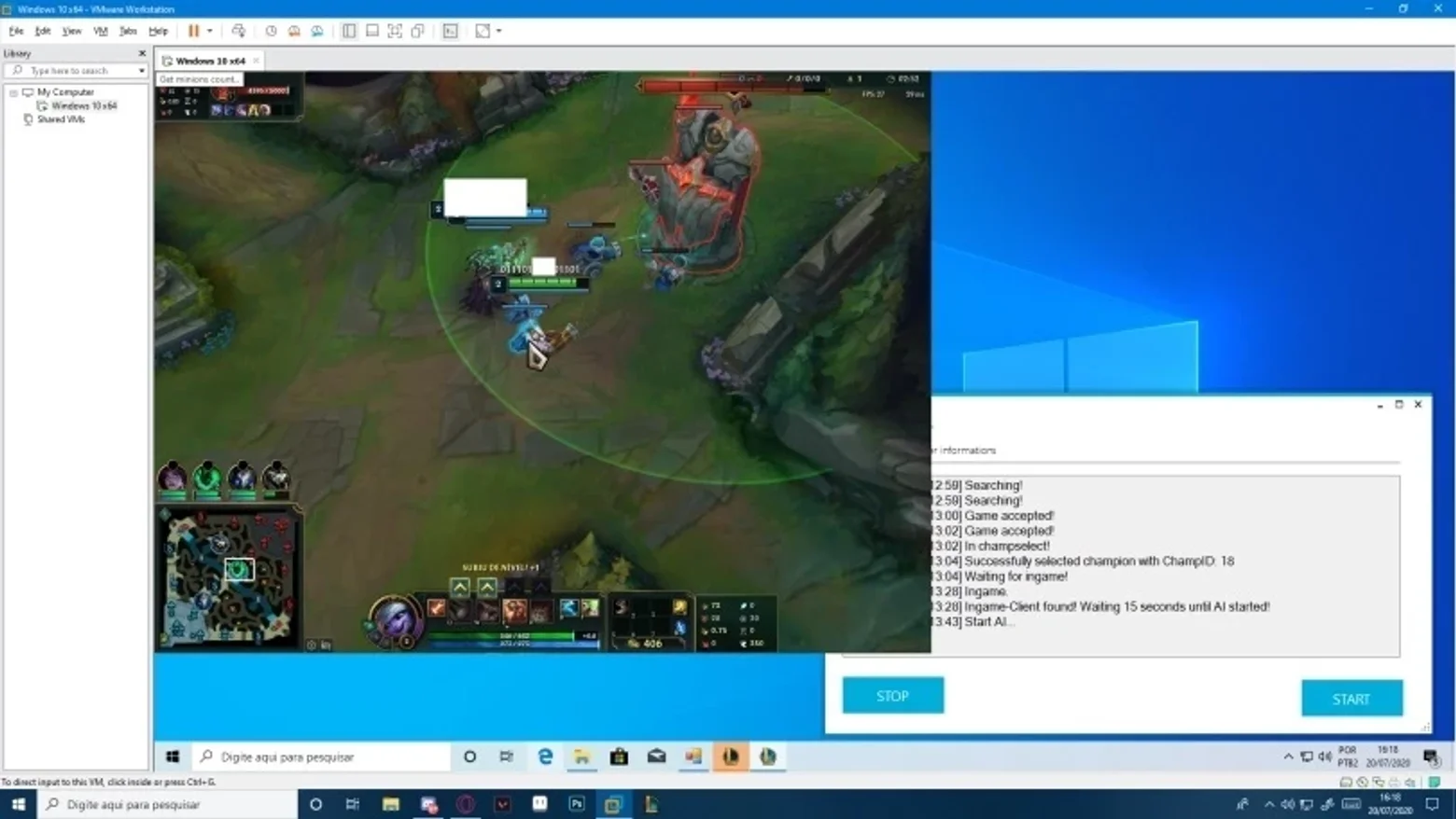The image size is (1456, 819).
Task: Open Task View on the host taskbar
Action: pos(353,804)
